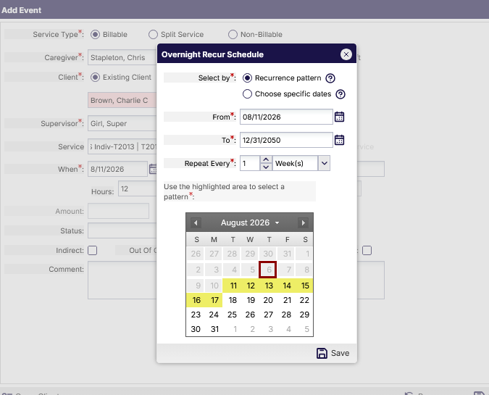489x395 pixels.
Task: Click the Amount field
Action: click(x=118, y=211)
